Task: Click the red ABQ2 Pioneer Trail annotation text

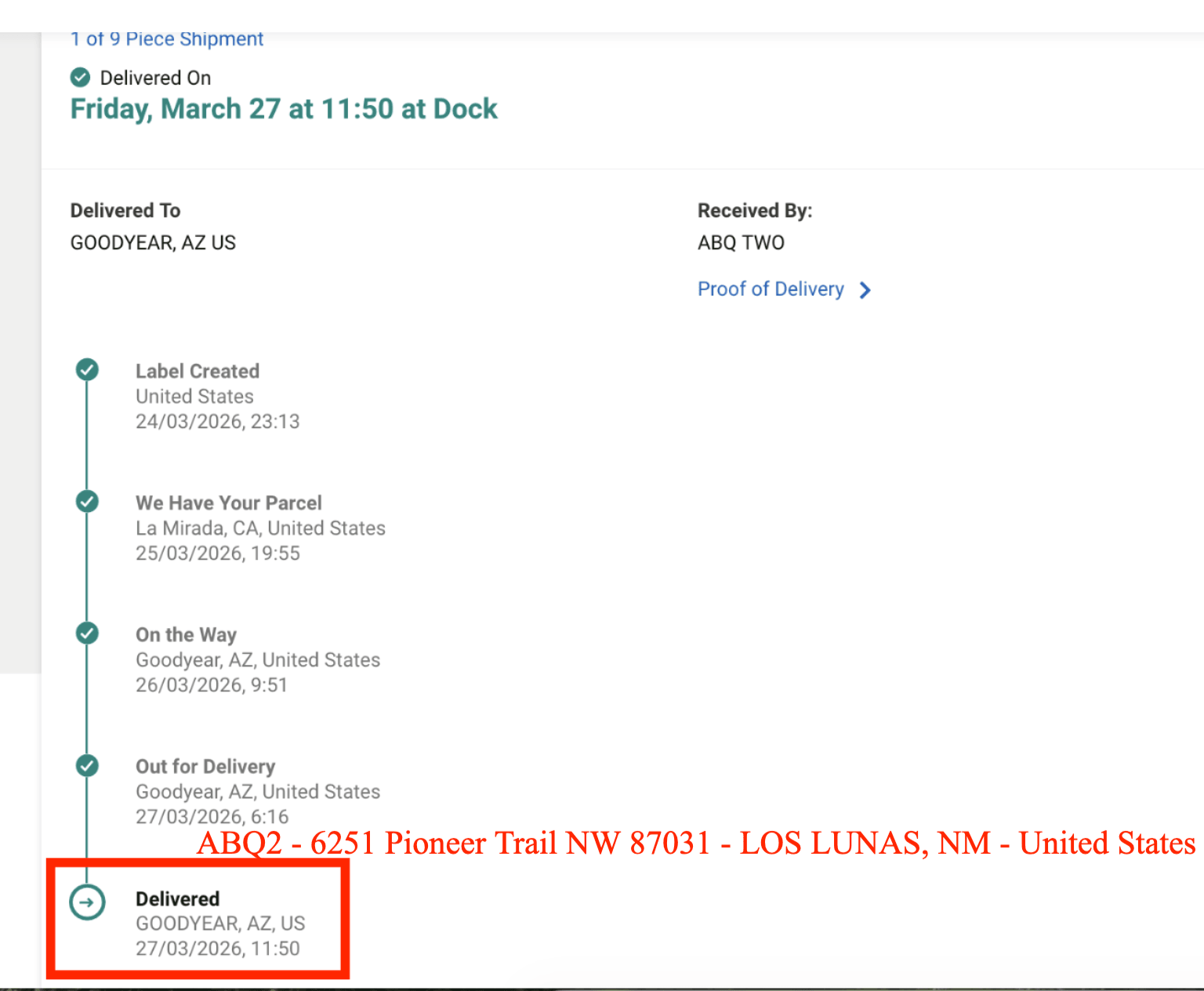Action: (x=696, y=844)
